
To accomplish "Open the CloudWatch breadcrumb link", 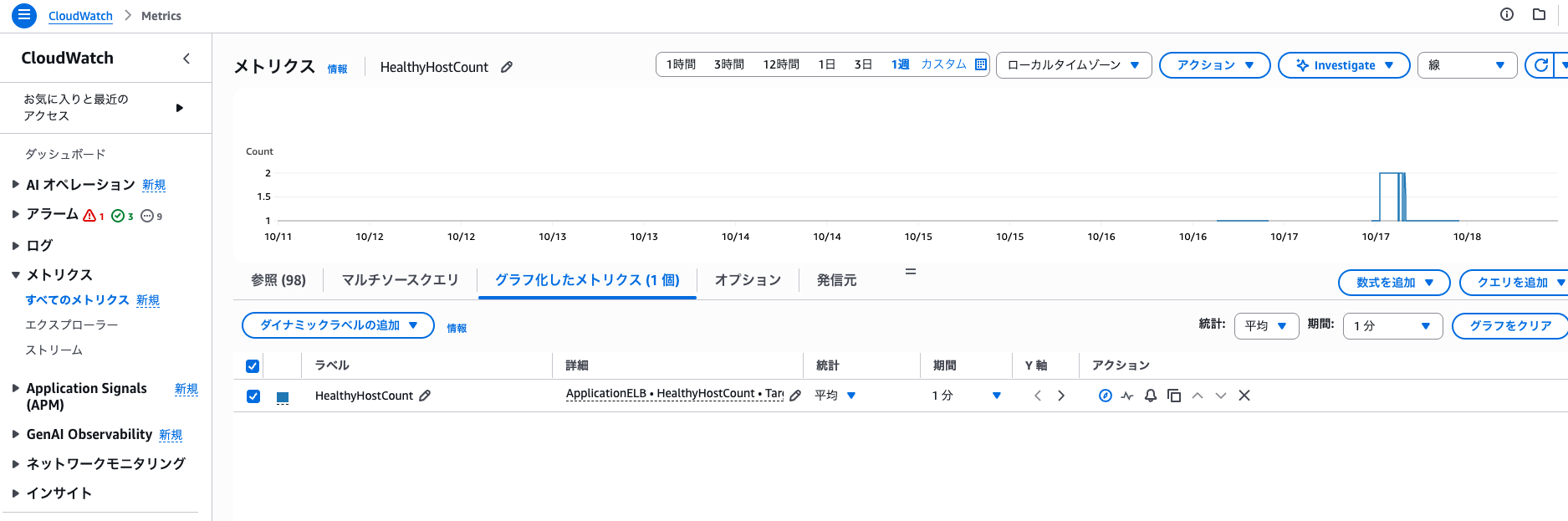I will (80, 16).
